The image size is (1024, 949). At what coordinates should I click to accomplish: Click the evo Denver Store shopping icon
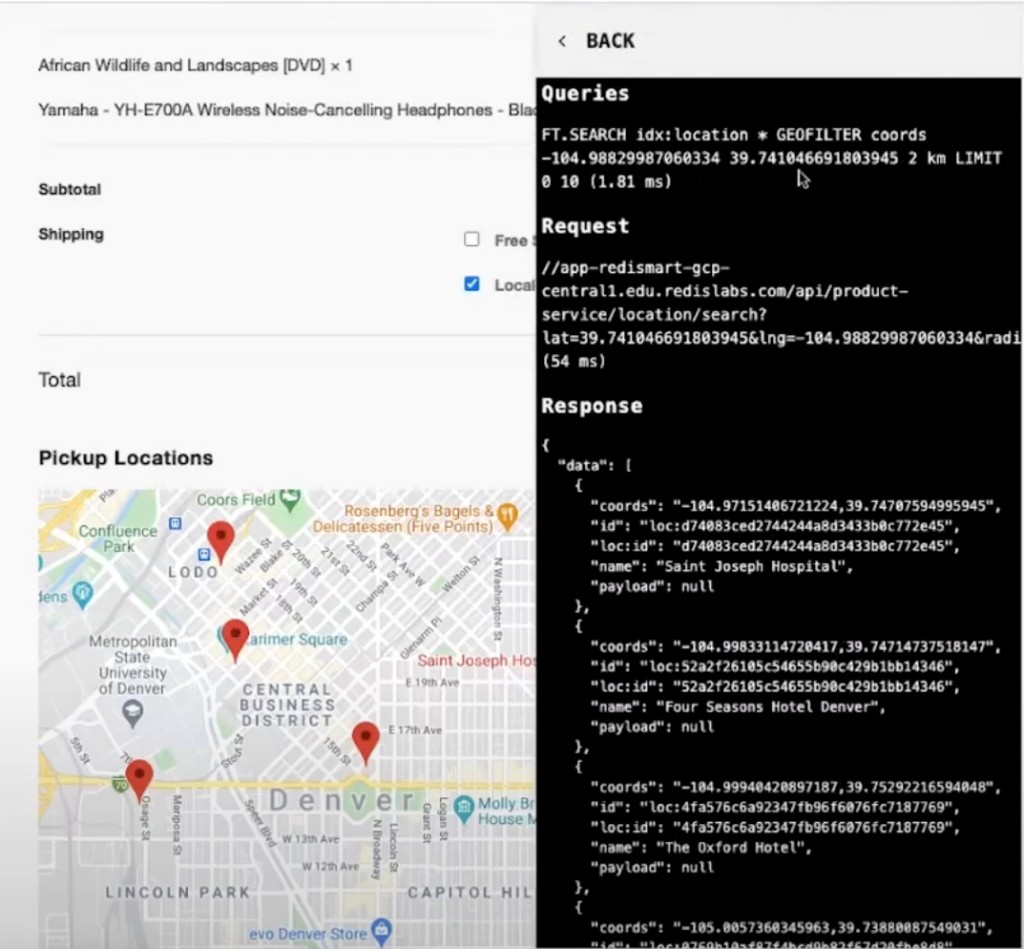coord(380,931)
